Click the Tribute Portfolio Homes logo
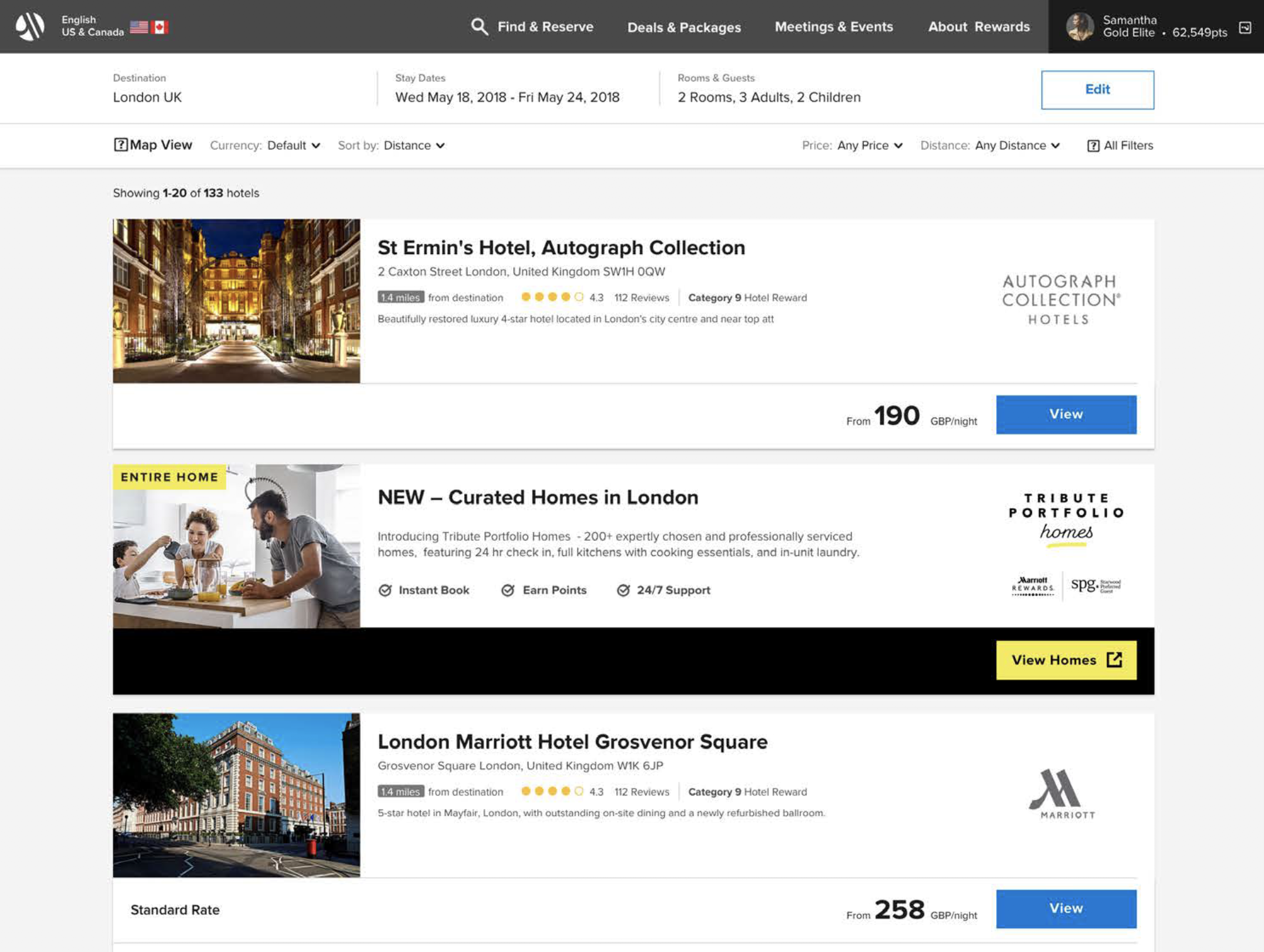This screenshot has height=952, width=1264. pos(1066,520)
